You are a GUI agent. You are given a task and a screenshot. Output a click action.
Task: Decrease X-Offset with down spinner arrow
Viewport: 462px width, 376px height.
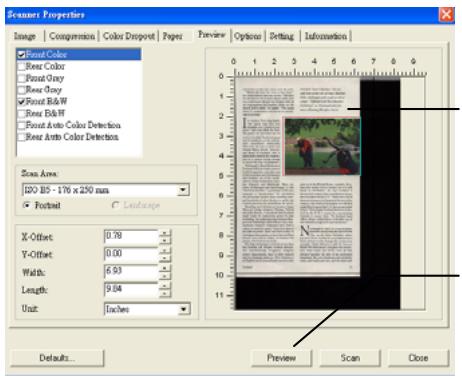click(165, 240)
